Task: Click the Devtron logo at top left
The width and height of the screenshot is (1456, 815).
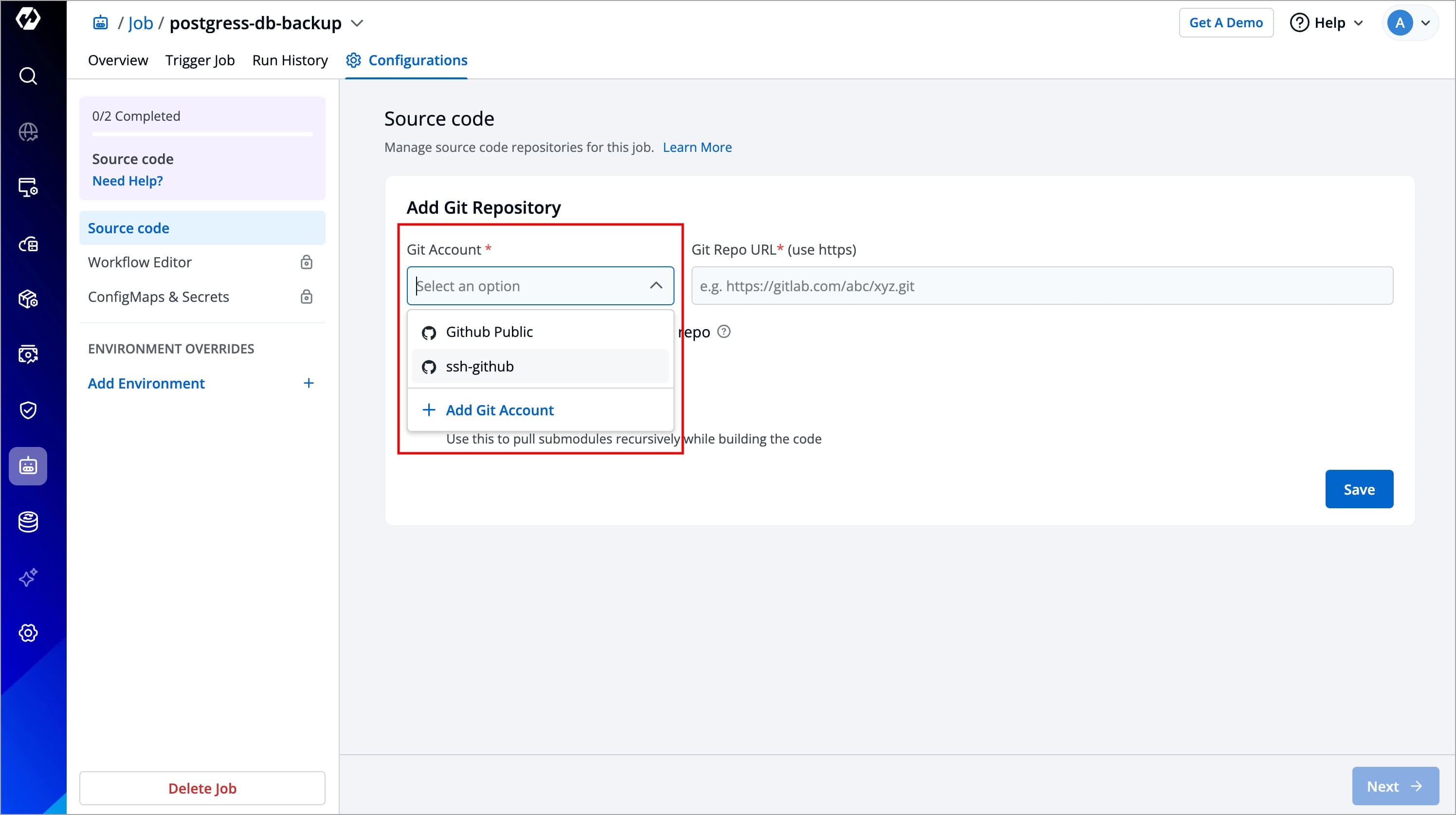Action: pos(28,19)
